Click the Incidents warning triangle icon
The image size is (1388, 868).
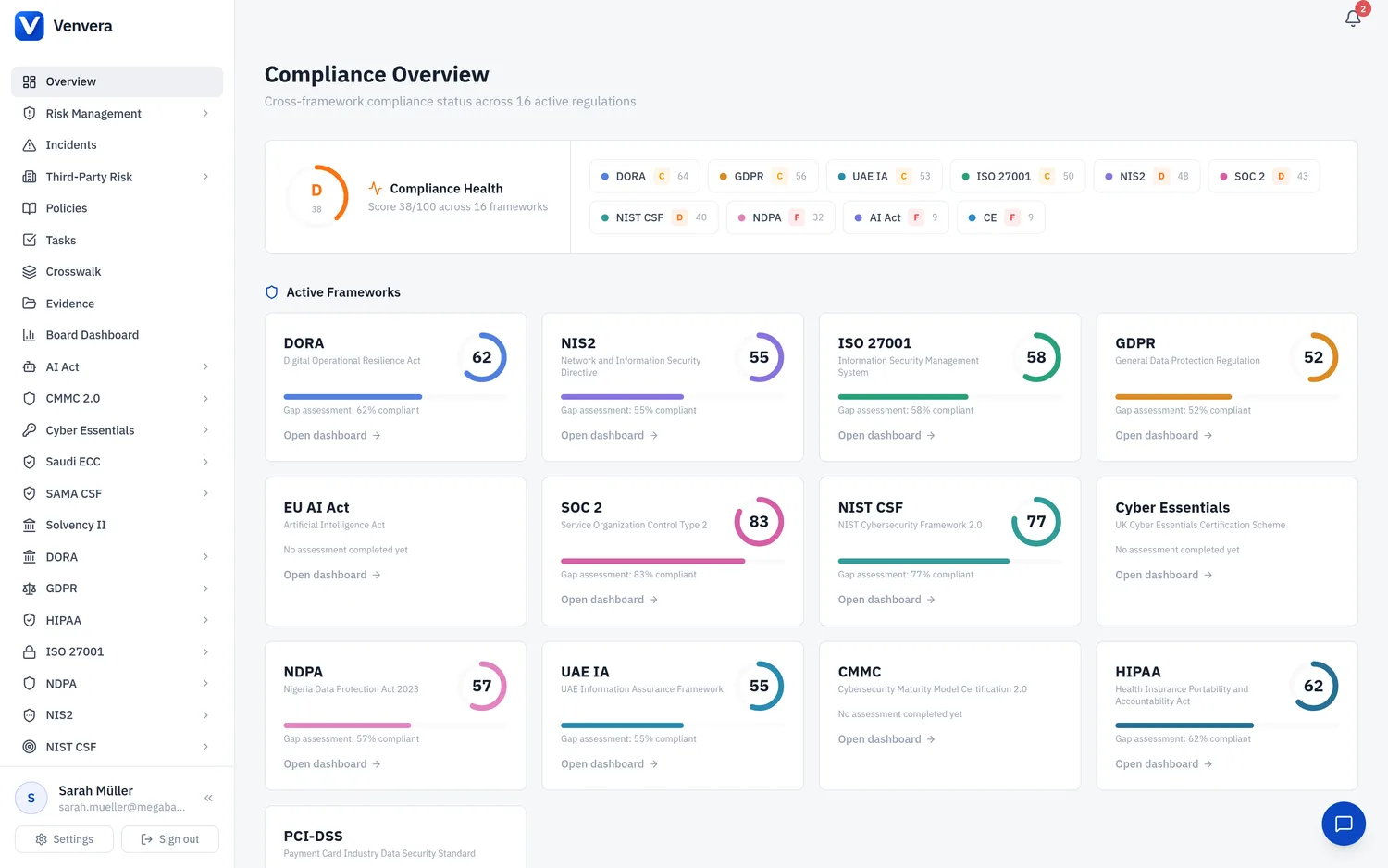click(x=30, y=145)
